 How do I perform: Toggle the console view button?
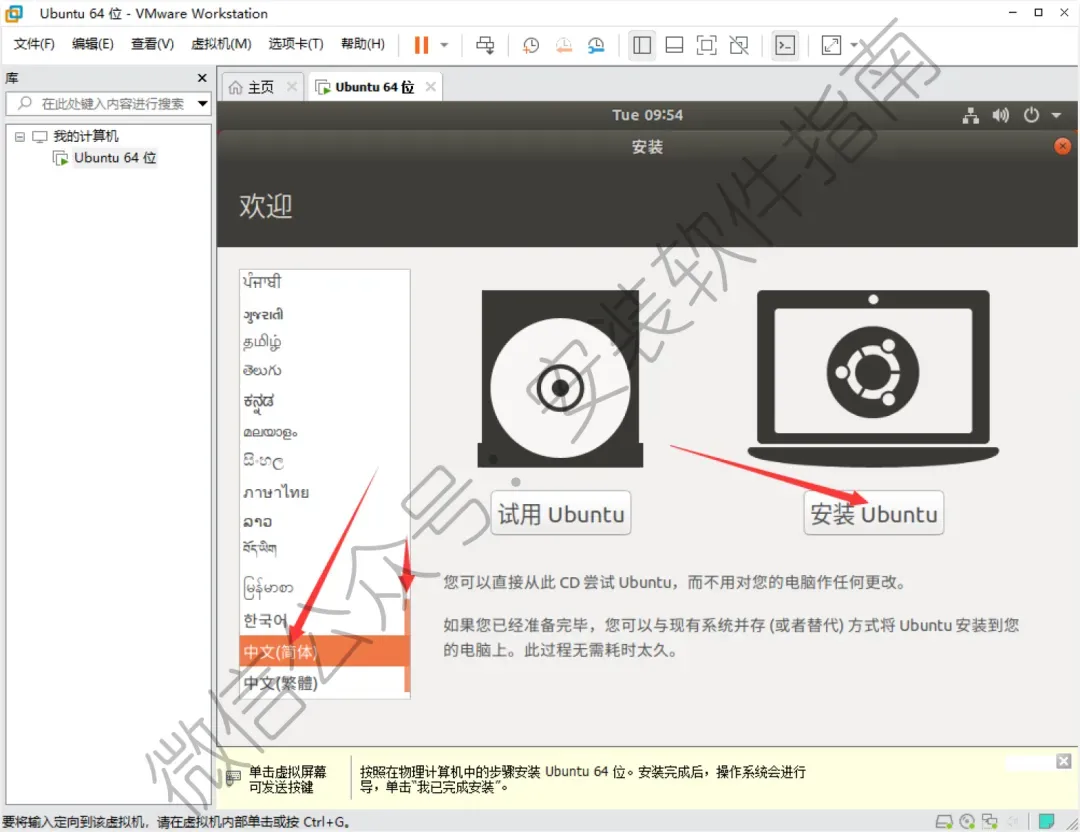coord(785,45)
